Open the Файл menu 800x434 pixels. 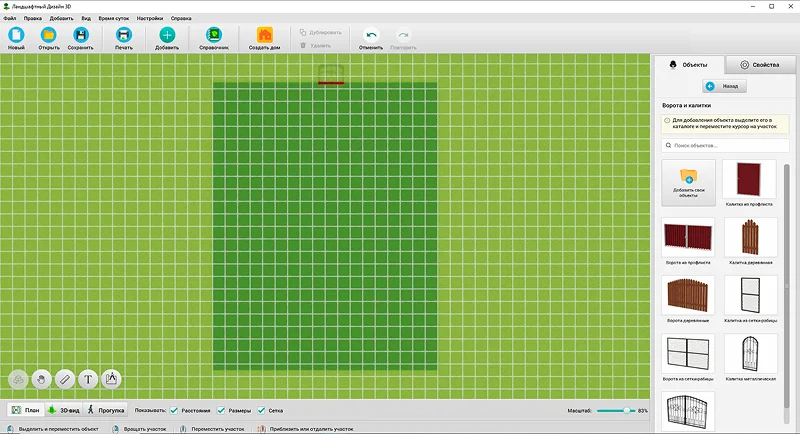[10, 18]
